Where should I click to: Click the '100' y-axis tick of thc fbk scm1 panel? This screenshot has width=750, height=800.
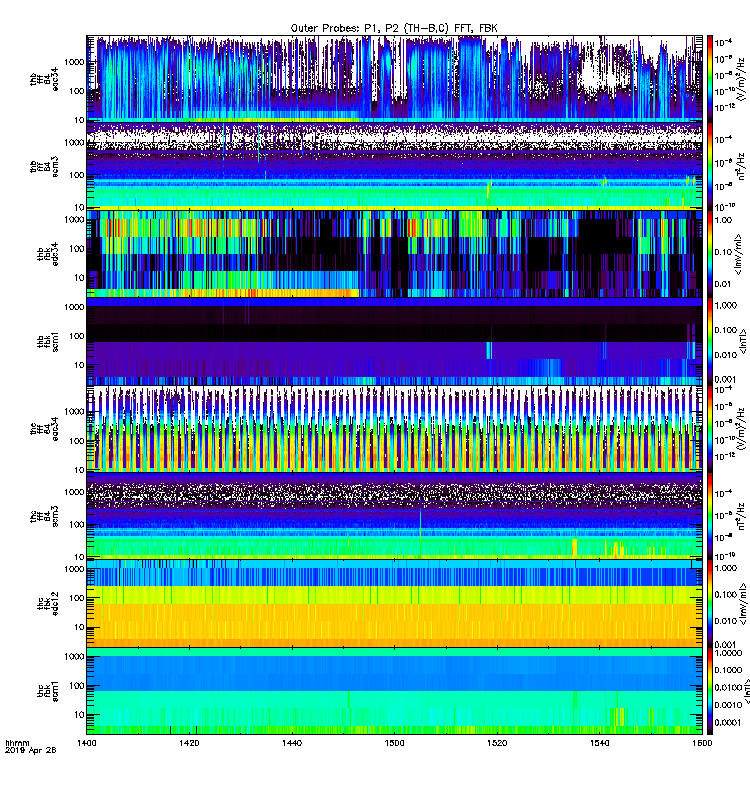click(77, 686)
